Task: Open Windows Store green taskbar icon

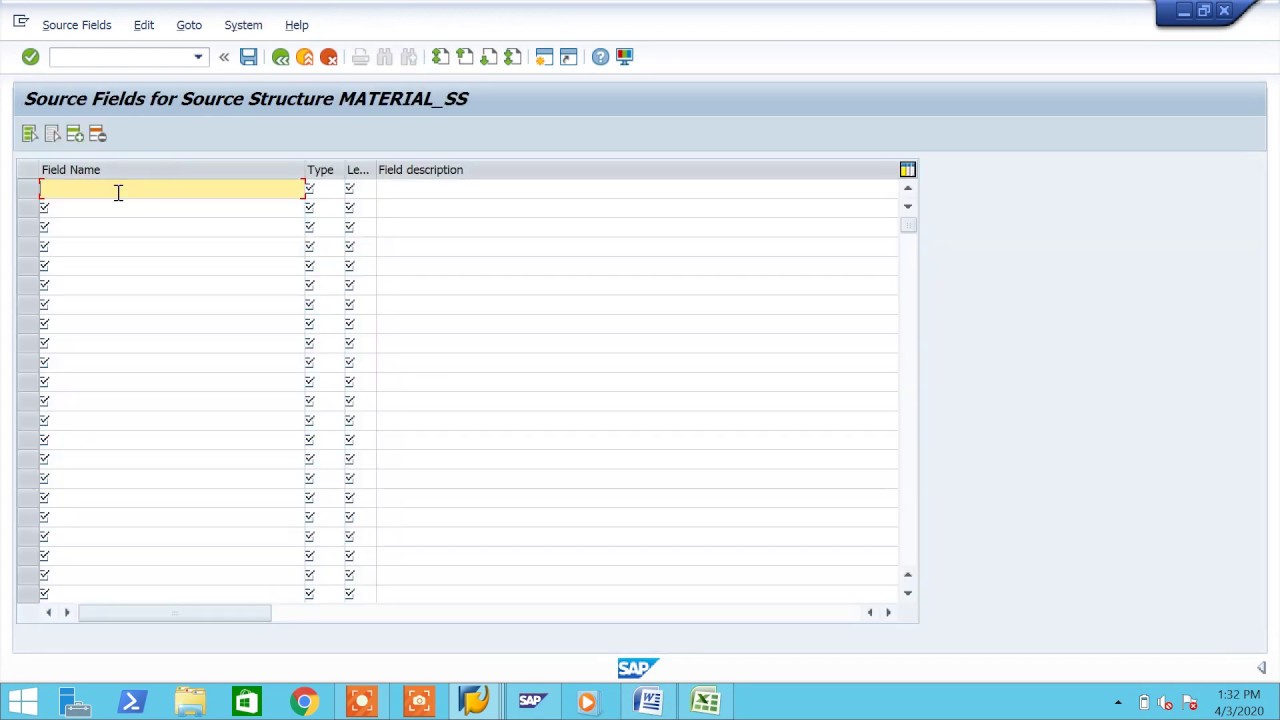Action: [246, 701]
